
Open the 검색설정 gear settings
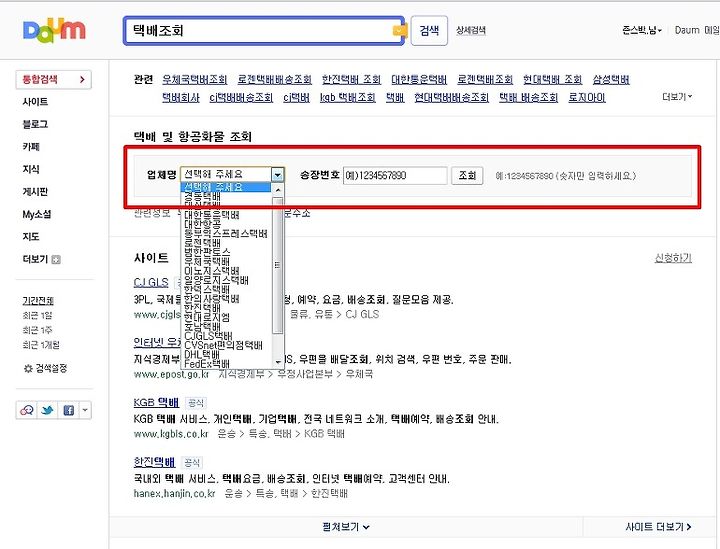point(45,368)
